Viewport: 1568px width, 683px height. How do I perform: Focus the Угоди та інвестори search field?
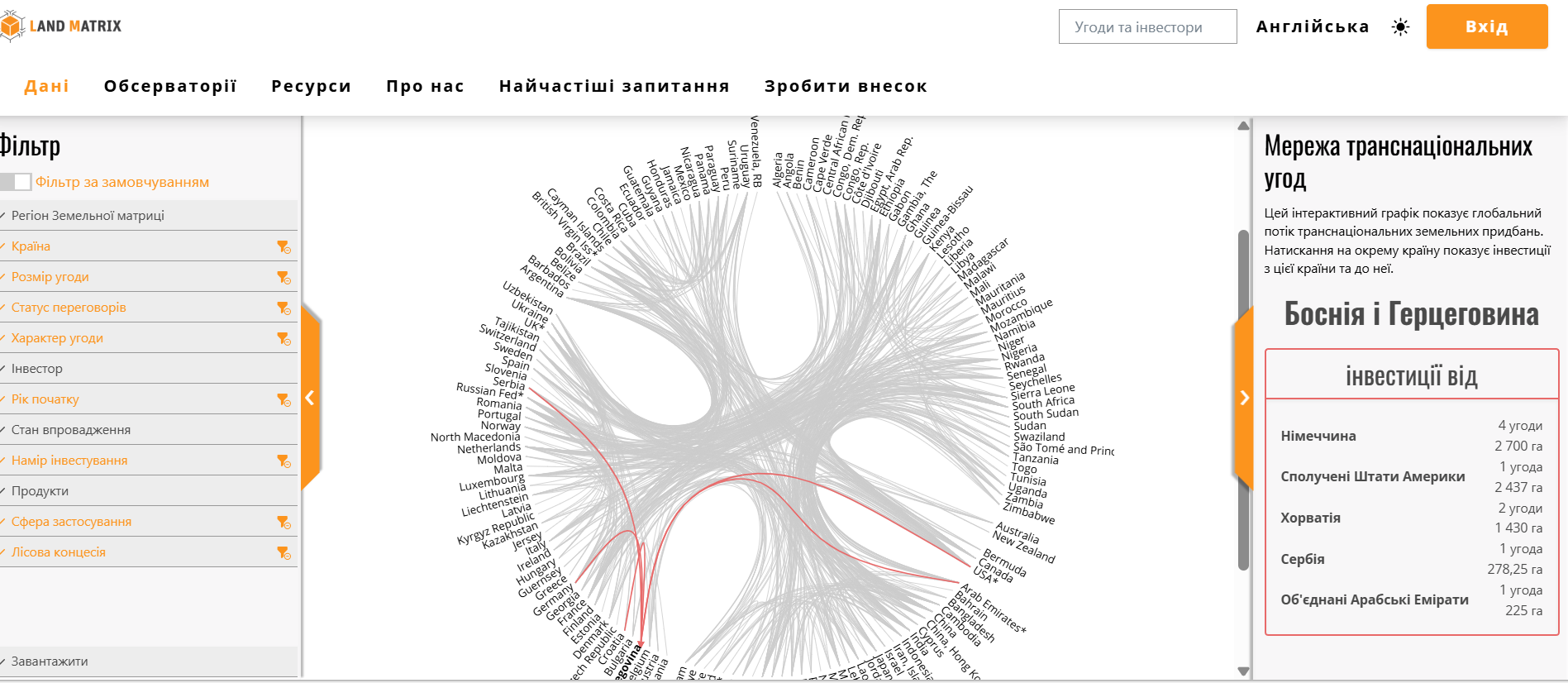1147,26
